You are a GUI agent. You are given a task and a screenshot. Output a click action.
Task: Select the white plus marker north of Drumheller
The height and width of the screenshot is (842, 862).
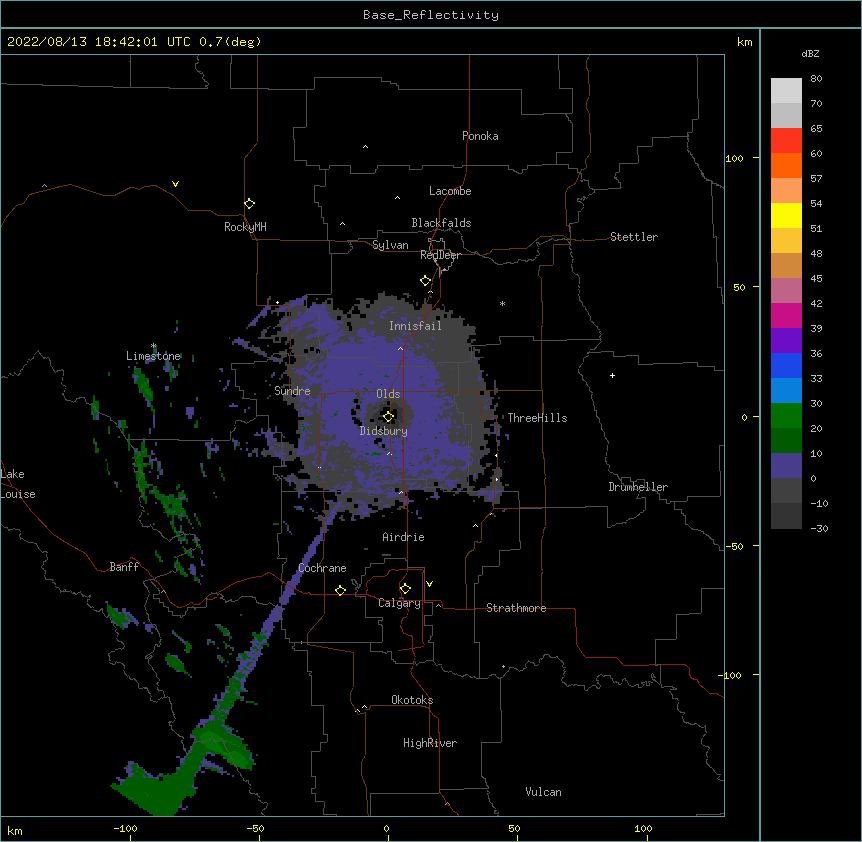[612, 375]
